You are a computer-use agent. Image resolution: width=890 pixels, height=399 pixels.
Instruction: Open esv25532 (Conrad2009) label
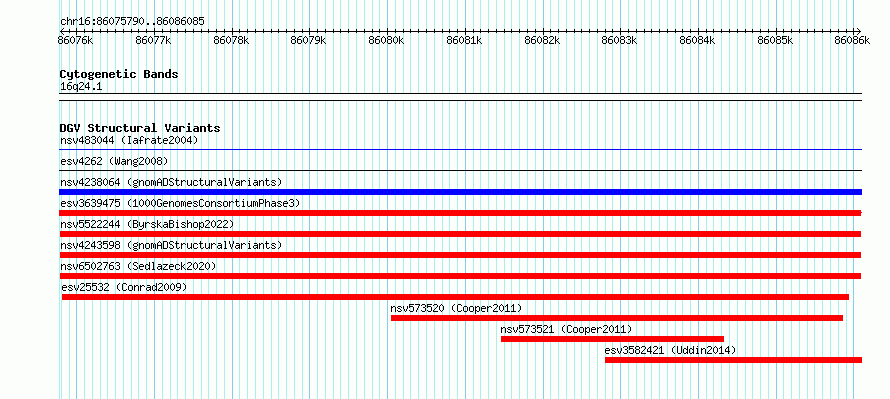124,287
